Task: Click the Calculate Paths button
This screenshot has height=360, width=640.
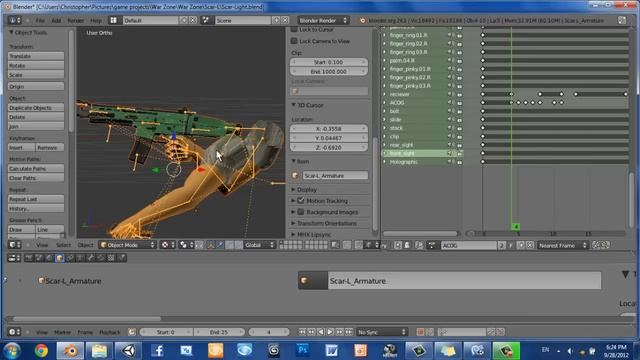Action: tap(36, 168)
